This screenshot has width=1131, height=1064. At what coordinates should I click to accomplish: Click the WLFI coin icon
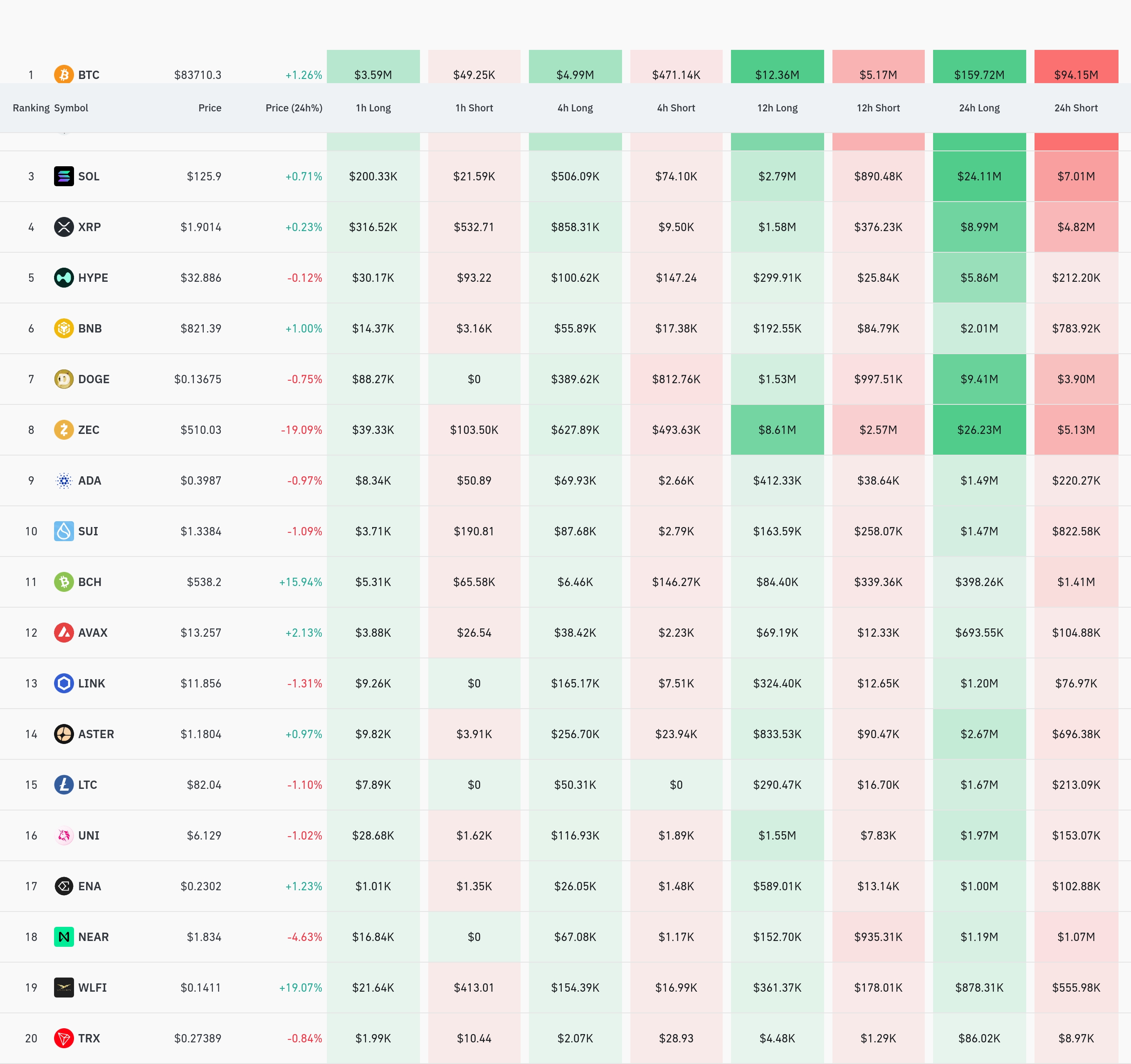tap(64, 987)
